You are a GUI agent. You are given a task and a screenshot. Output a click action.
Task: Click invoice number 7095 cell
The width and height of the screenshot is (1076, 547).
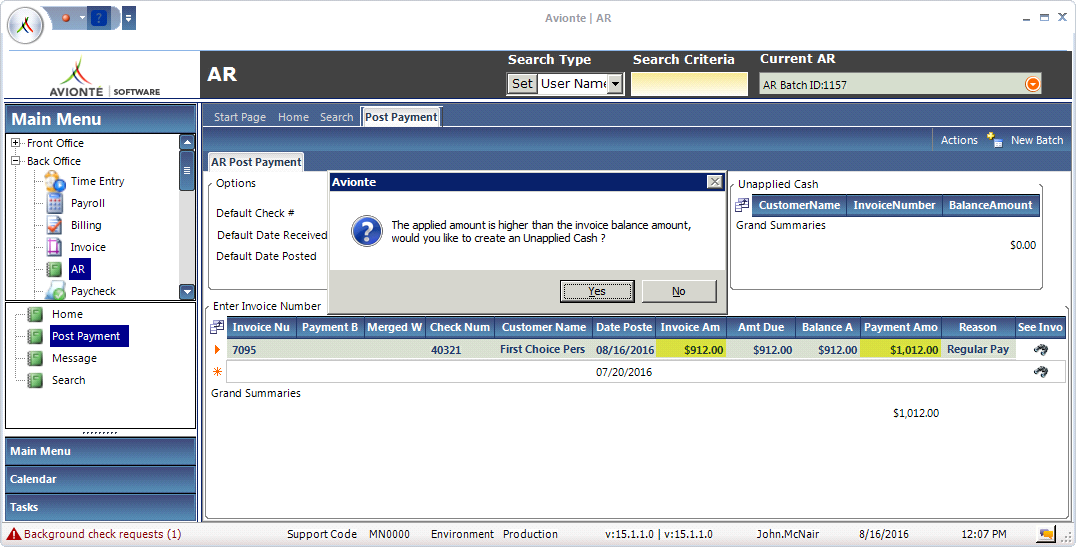click(261, 349)
